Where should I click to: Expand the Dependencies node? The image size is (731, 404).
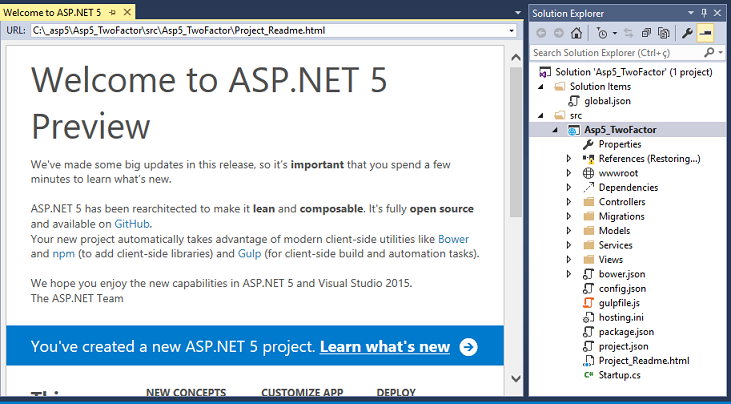(x=569, y=188)
